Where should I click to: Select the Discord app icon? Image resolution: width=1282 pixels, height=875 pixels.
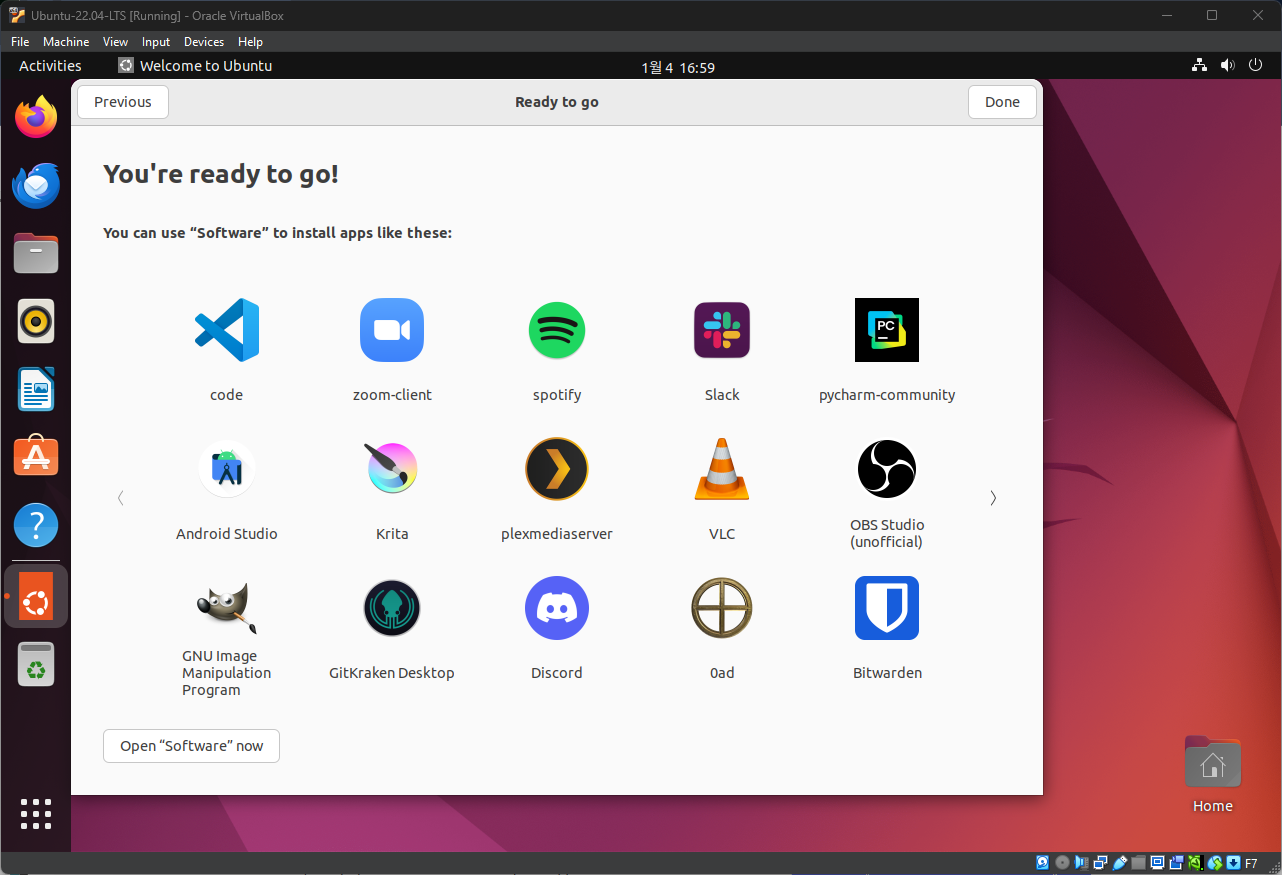point(557,608)
